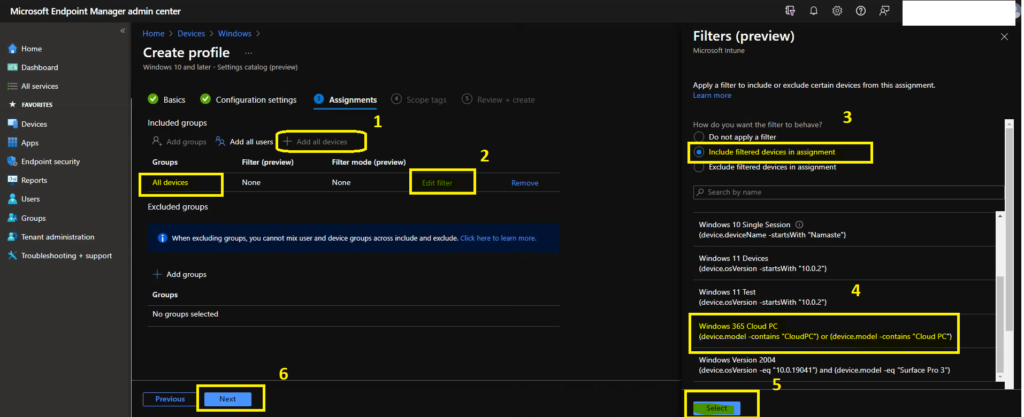Click the Select button in the Filters panel
The width and height of the screenshot is (1024, 417).
716,408
